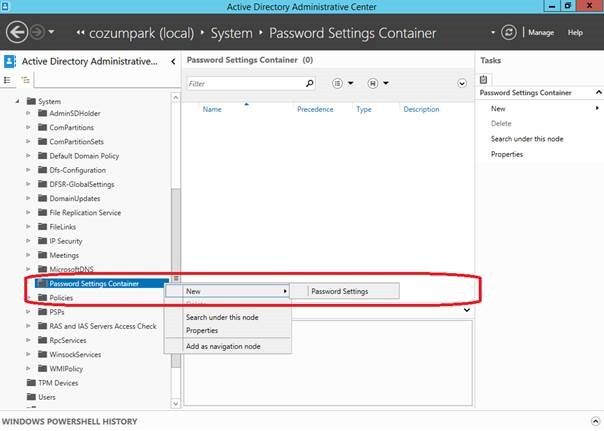
Task: Collapse the preview pane chevron
Action: pyautogui.click(x=467, y=310)
